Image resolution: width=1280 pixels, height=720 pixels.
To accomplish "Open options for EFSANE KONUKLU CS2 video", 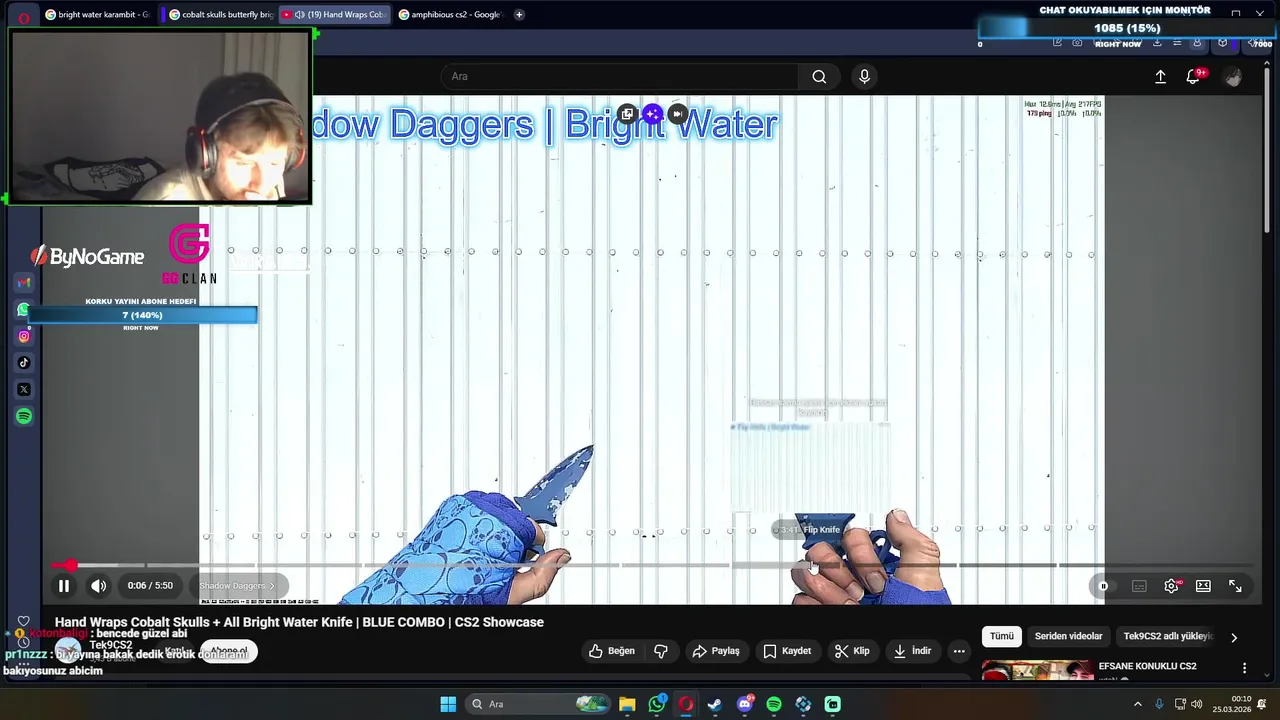I will [x=1244, y=668].
